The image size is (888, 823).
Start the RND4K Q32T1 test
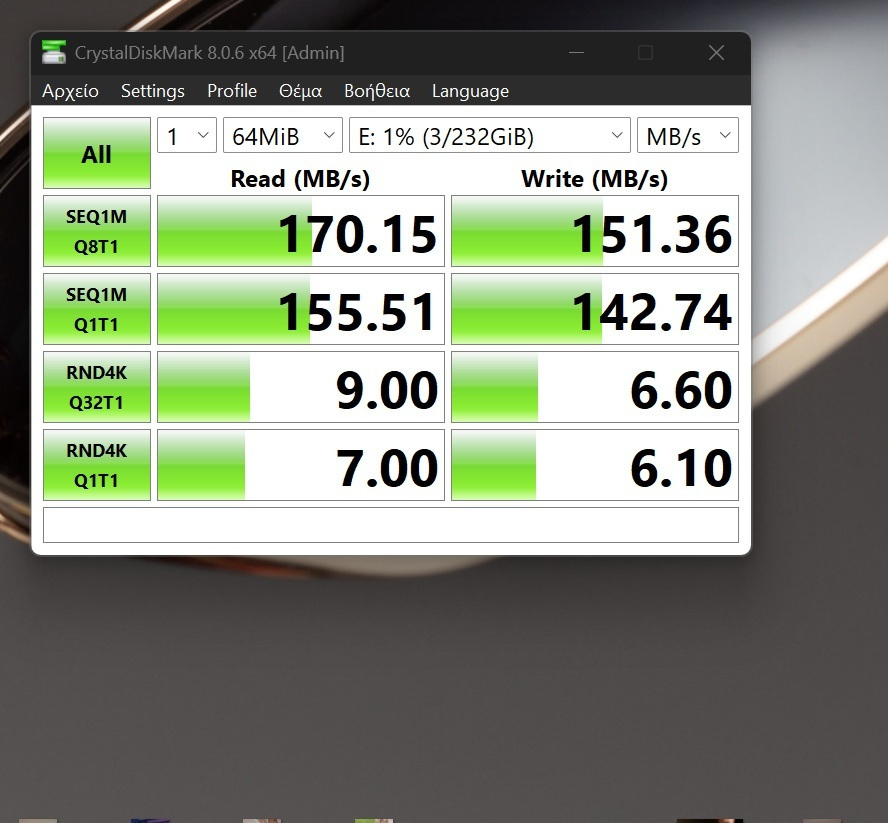[97, 387]
